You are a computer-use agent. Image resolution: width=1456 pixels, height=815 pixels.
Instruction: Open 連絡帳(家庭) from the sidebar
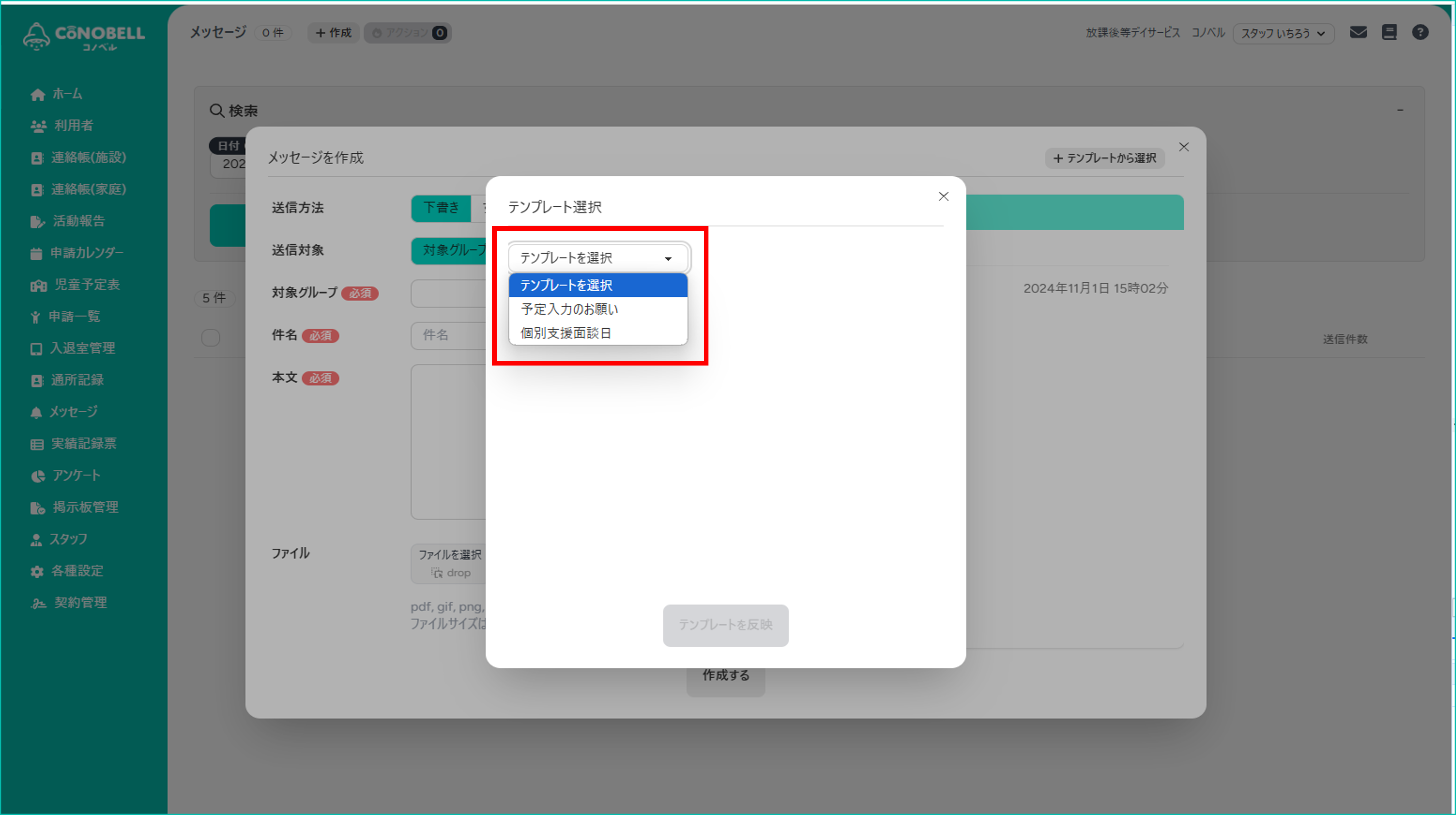pos(79,189)
